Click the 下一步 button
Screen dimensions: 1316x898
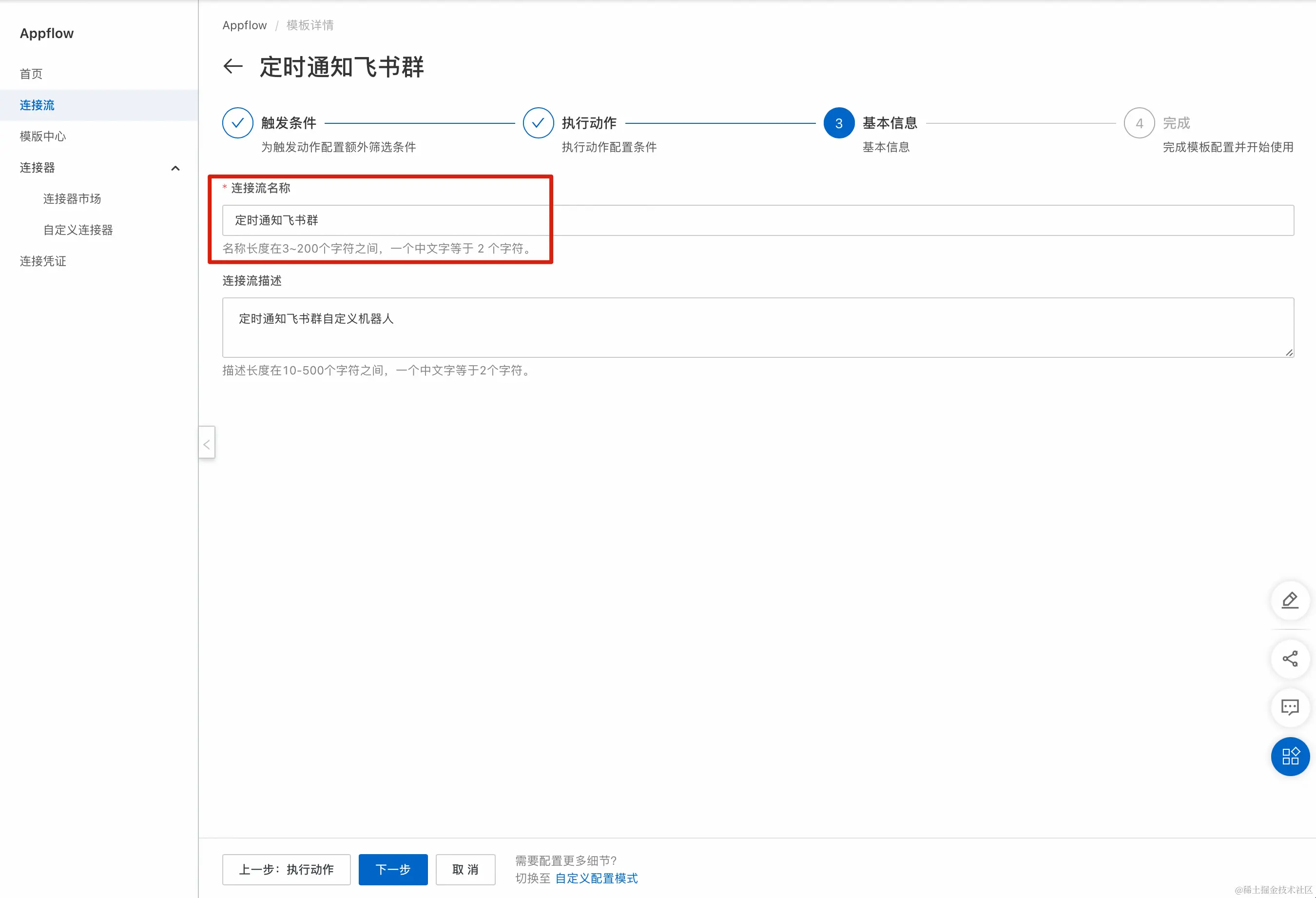(393, 870)
